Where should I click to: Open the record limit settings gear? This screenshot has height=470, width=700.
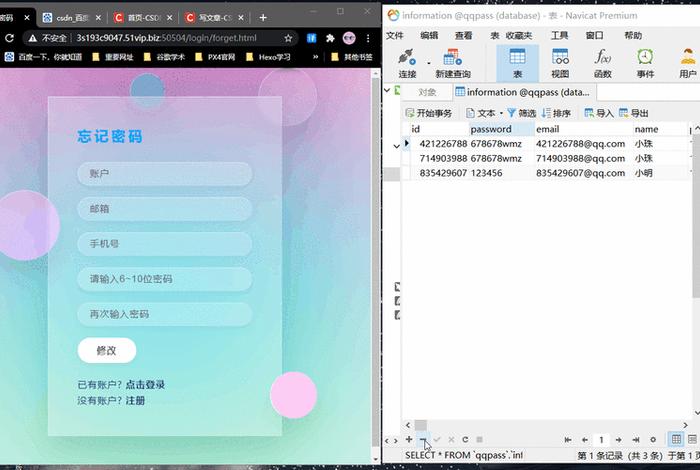tap(653, 440)
